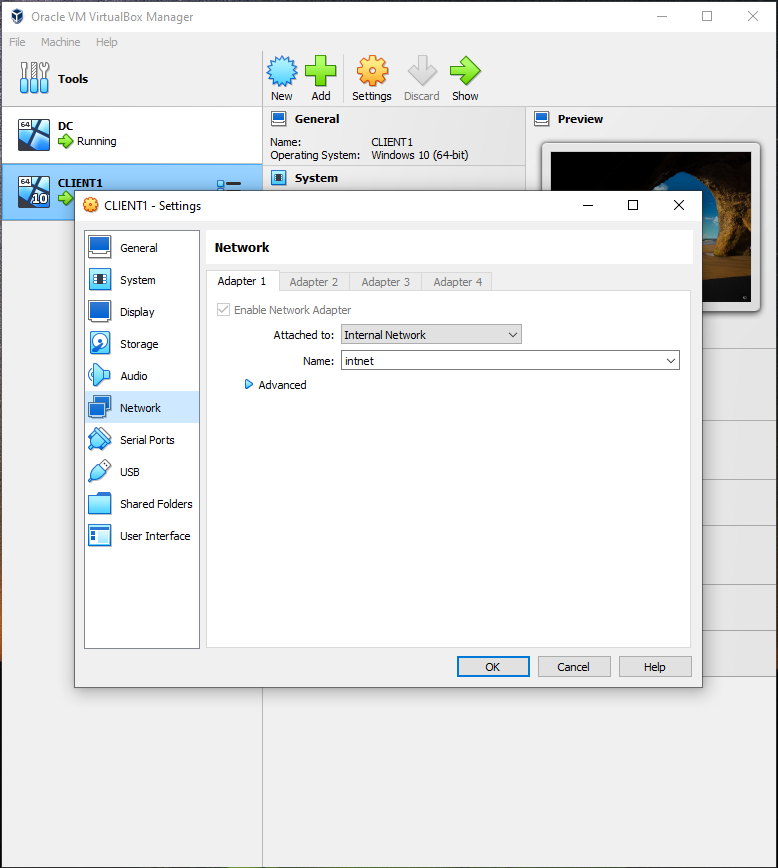Screen dimensions: 778x868
Task: Open Audio settings category
Action: point(142,376)
